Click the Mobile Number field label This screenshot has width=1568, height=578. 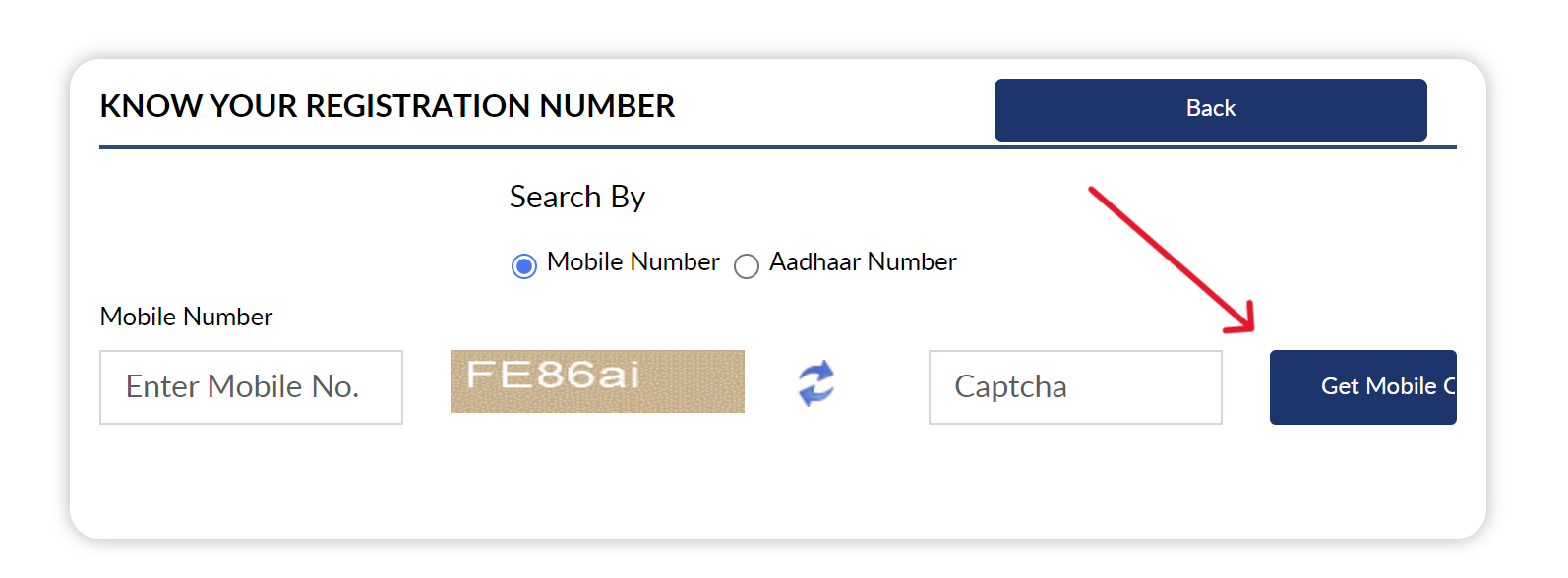click(185, 317)
